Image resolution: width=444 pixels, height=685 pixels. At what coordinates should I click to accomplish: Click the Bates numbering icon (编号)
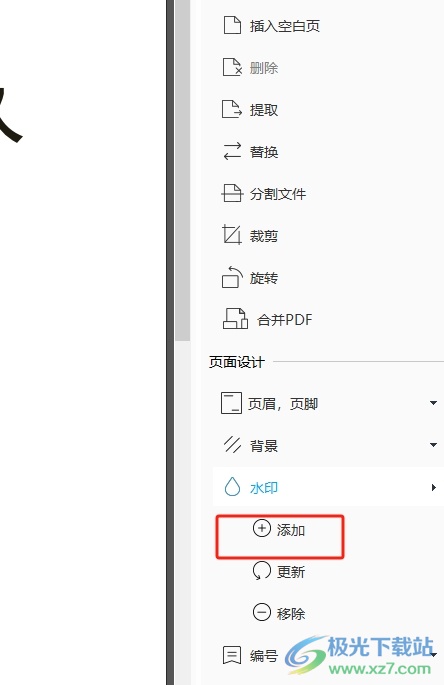(232, 655)
